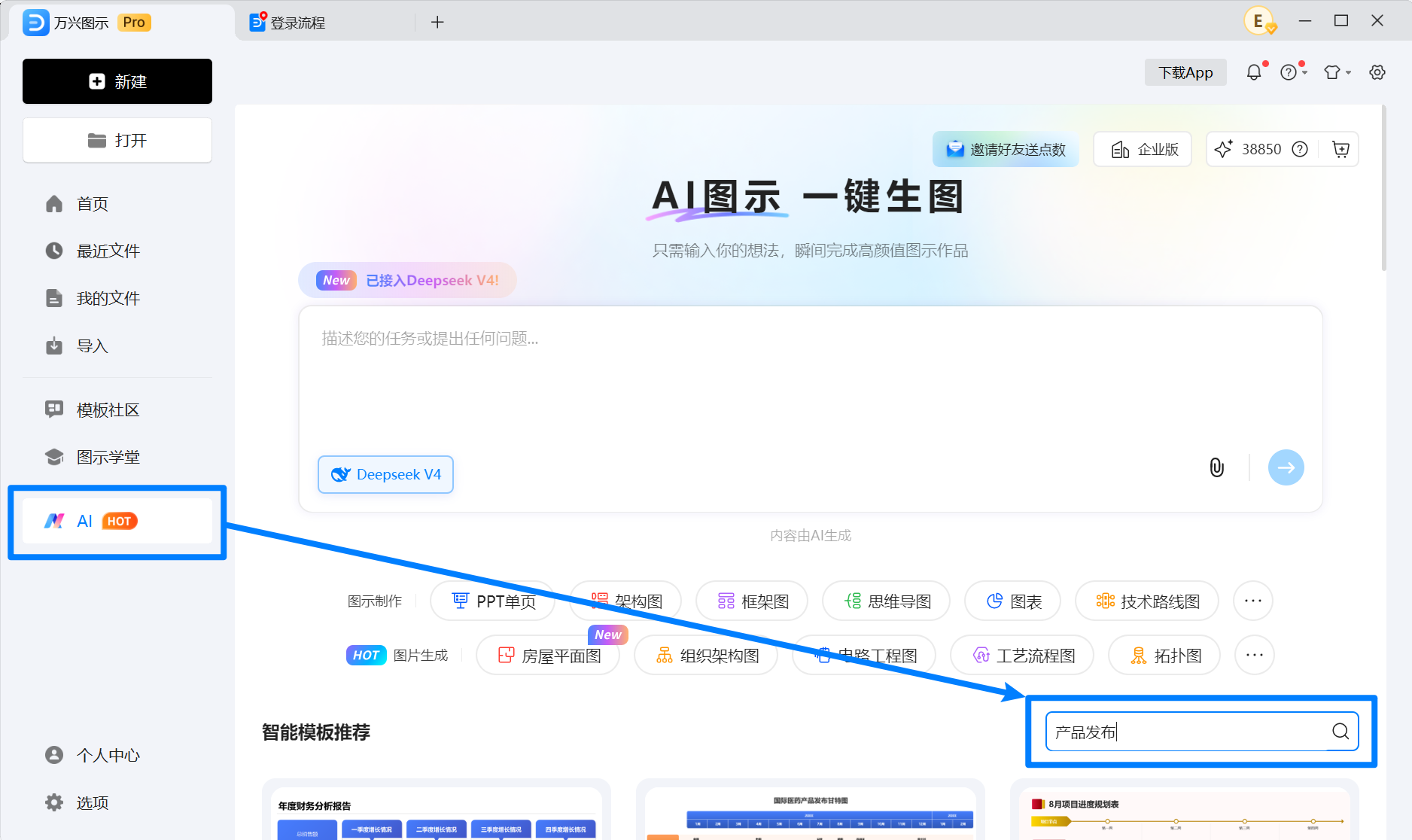Image resolution: width=1412 pixels, height=840 pixels.
Task: Select 思维导图 diagram type
Action: (x=887, y=601)
